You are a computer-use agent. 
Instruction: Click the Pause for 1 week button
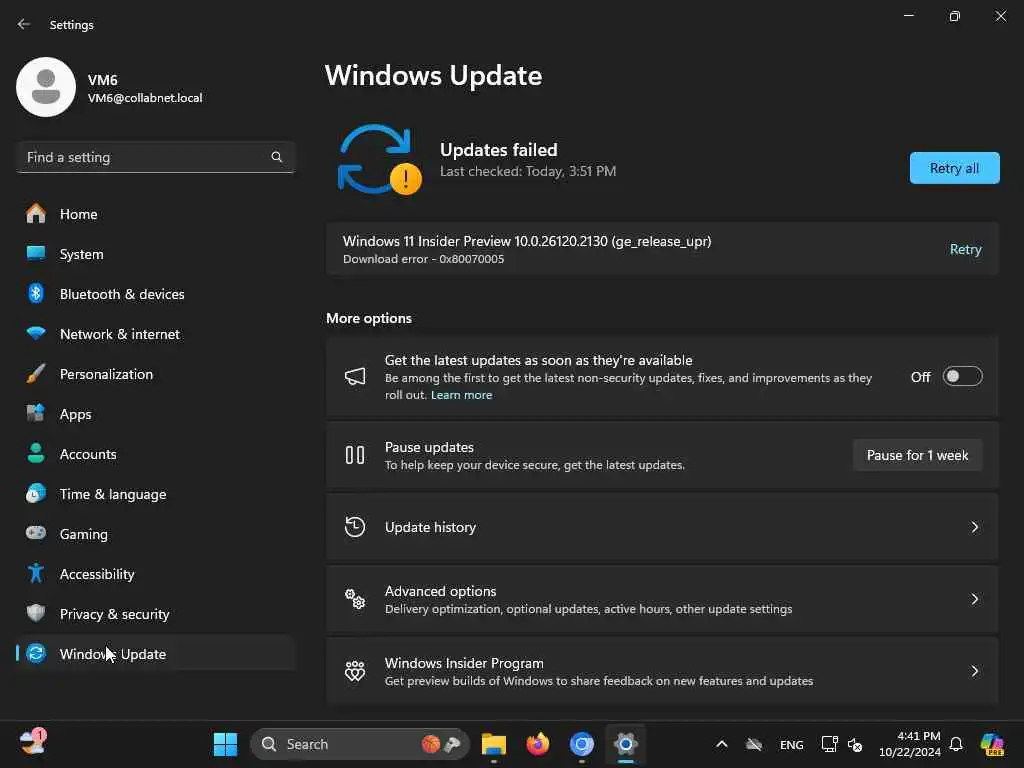tap(917, 455)
